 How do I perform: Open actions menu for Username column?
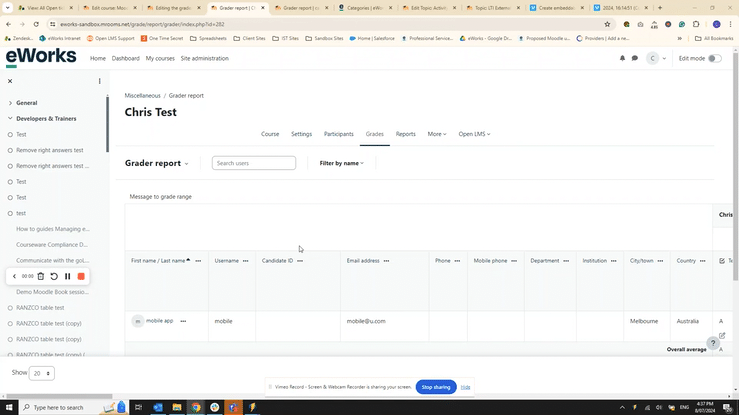(246, 261)
